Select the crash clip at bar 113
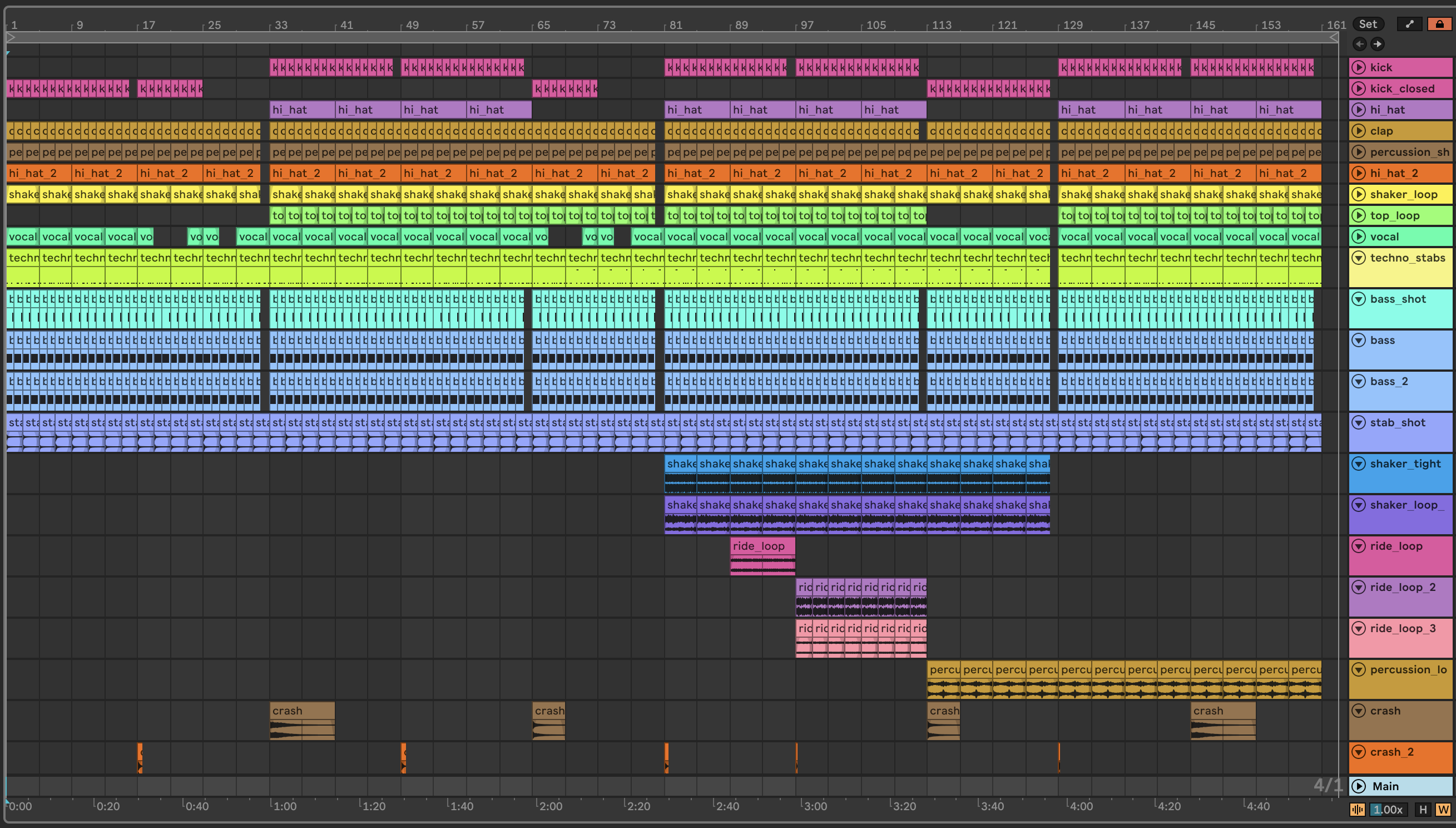The width and height of the screenshot is (1456, 828). pos(943,721)
